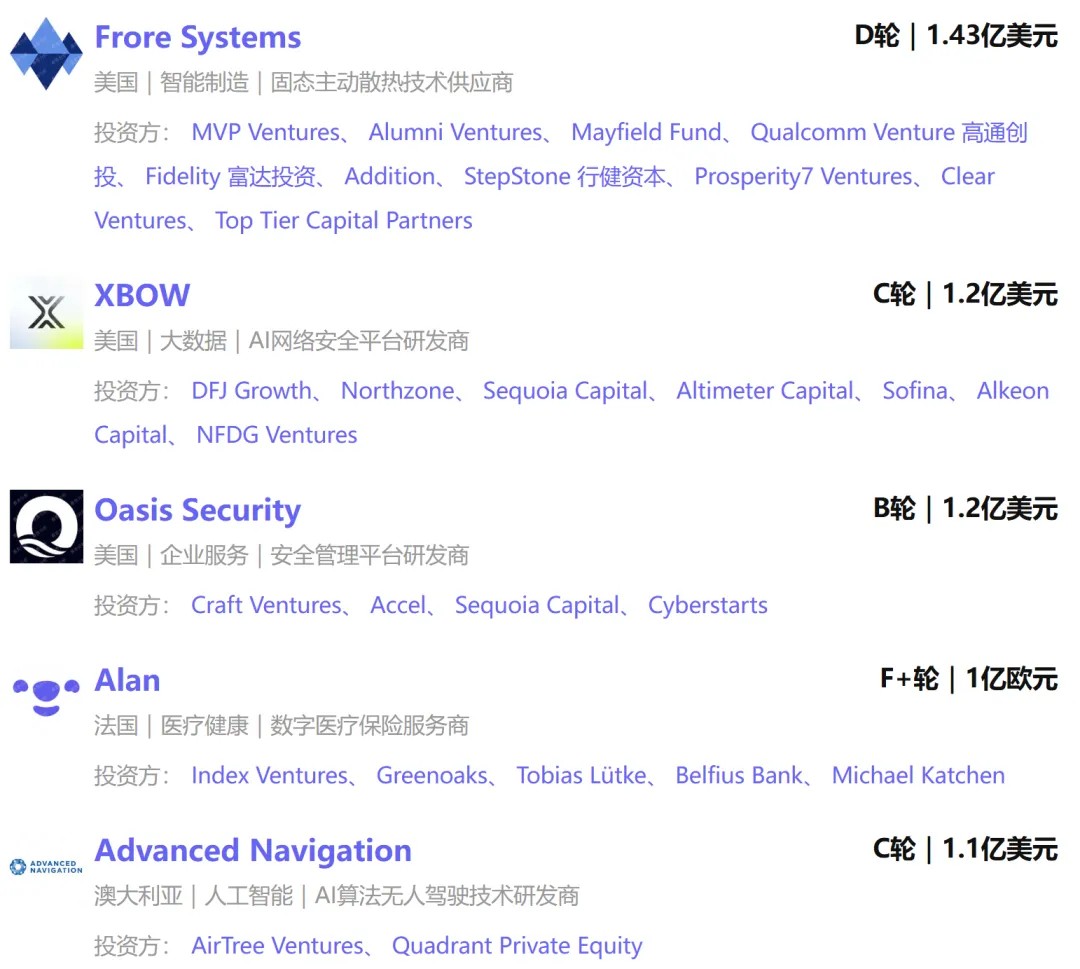Select the Mayfield Fund investor link
Image resolution: width=1080 pixels, height=969 pixels.
coord(646,132)
